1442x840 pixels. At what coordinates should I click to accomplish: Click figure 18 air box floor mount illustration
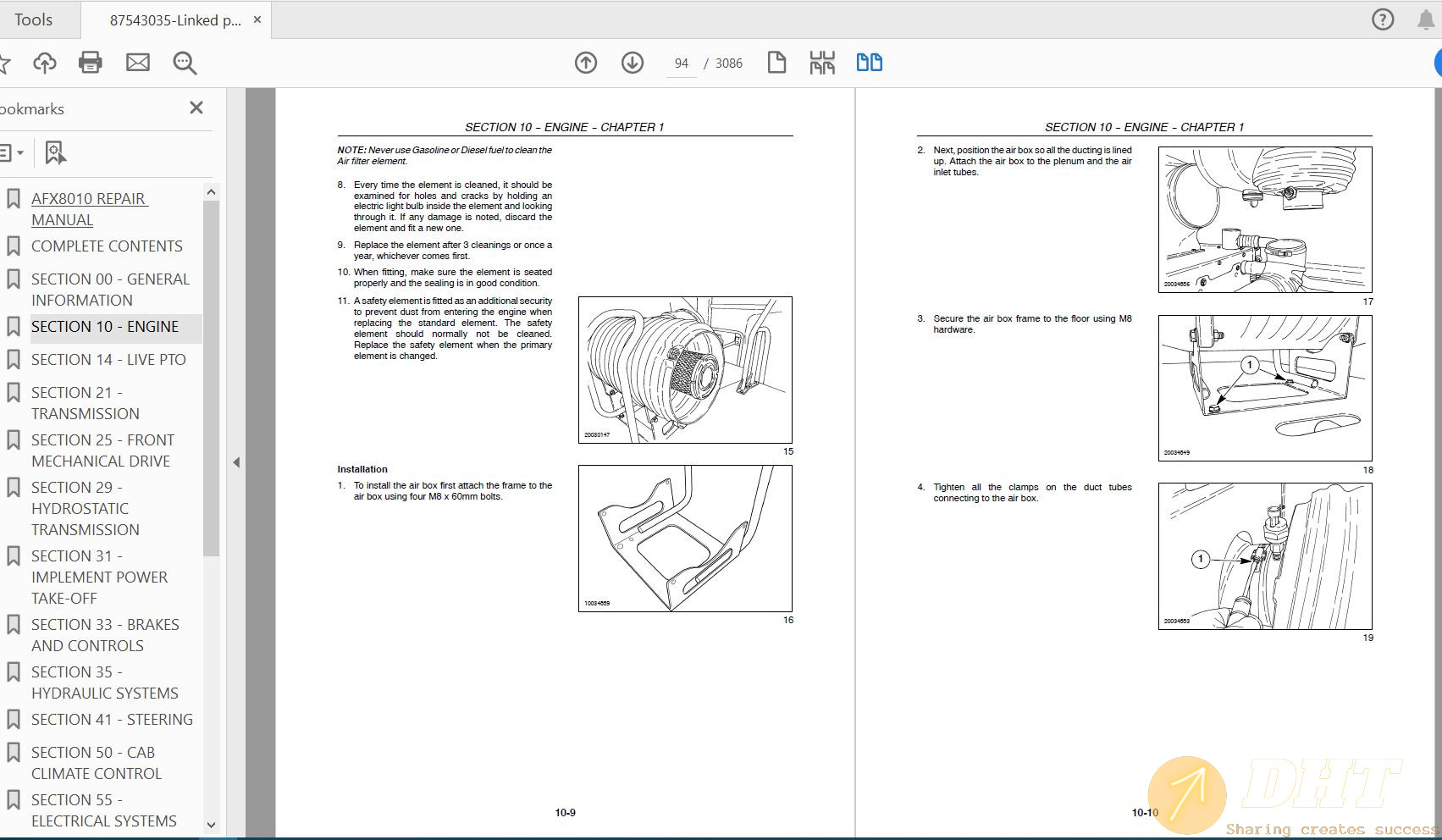click(x=1265, y=388)
